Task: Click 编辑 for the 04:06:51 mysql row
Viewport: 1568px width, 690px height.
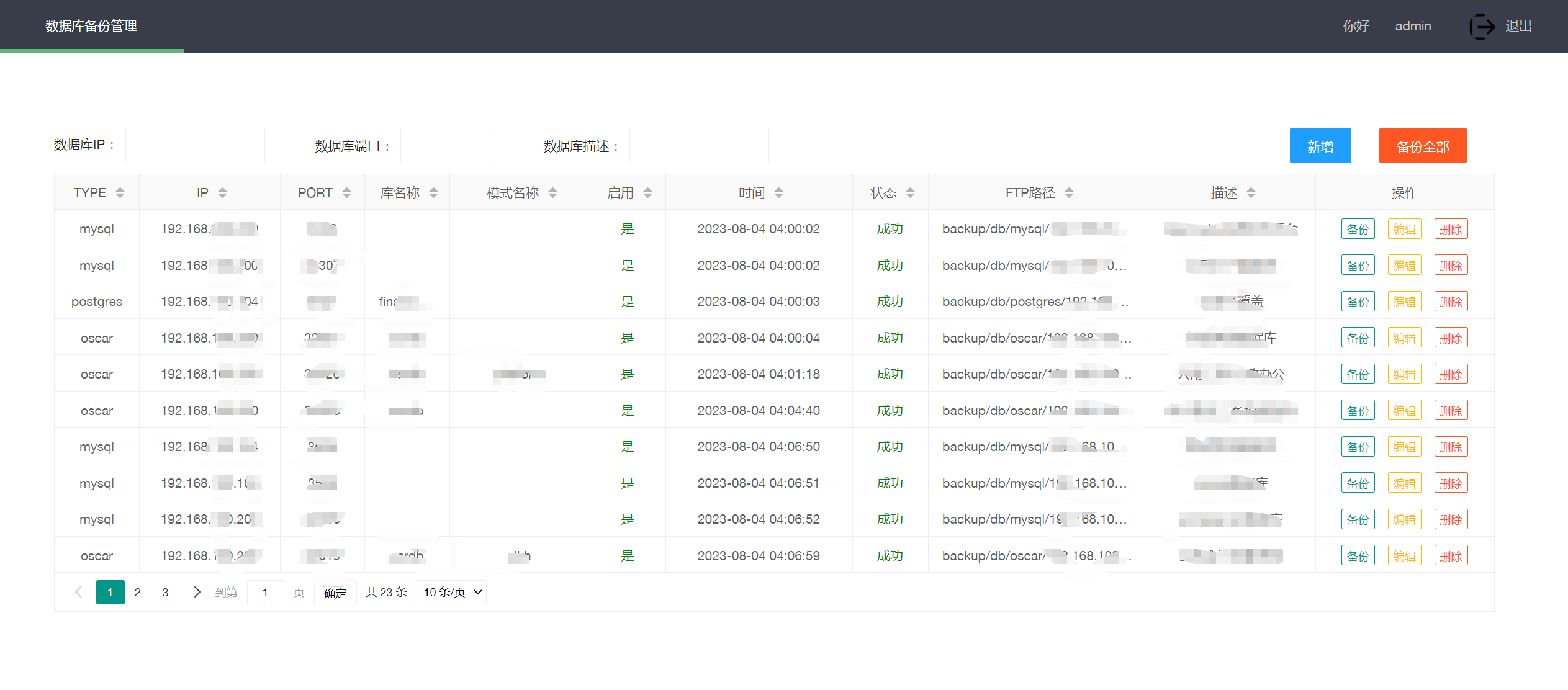Action: 1405,483
